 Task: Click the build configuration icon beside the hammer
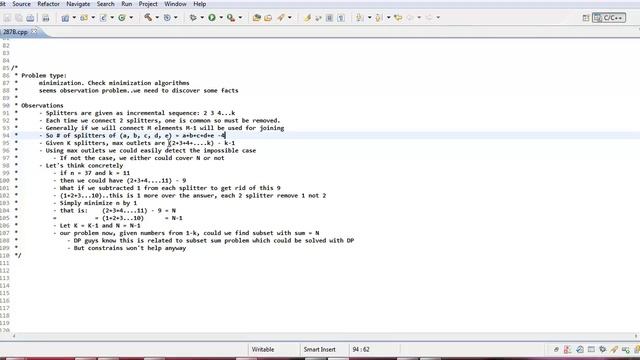click(x=167, y=18)
